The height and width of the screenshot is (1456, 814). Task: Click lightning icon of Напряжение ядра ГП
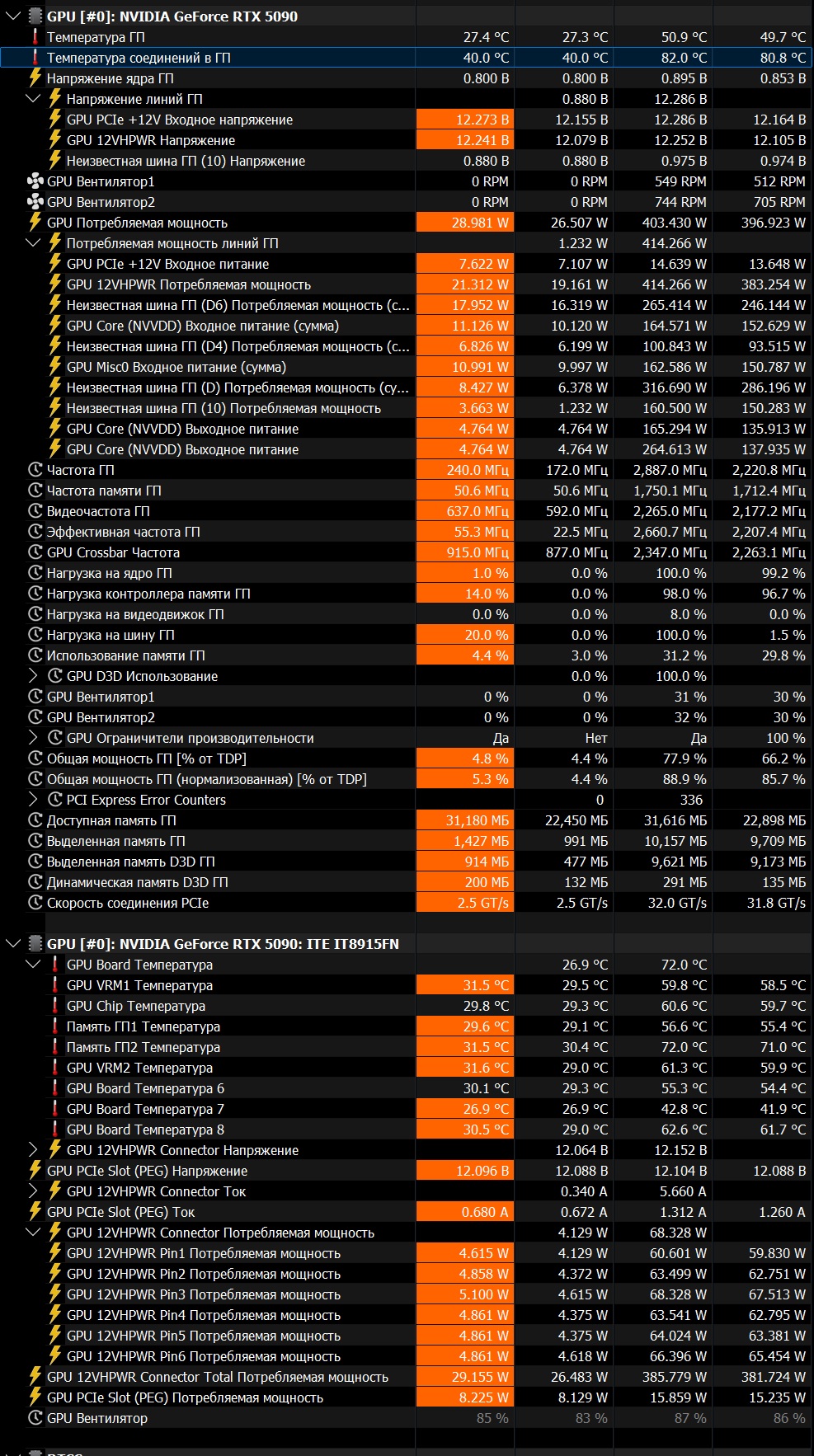tap(35, 77)
